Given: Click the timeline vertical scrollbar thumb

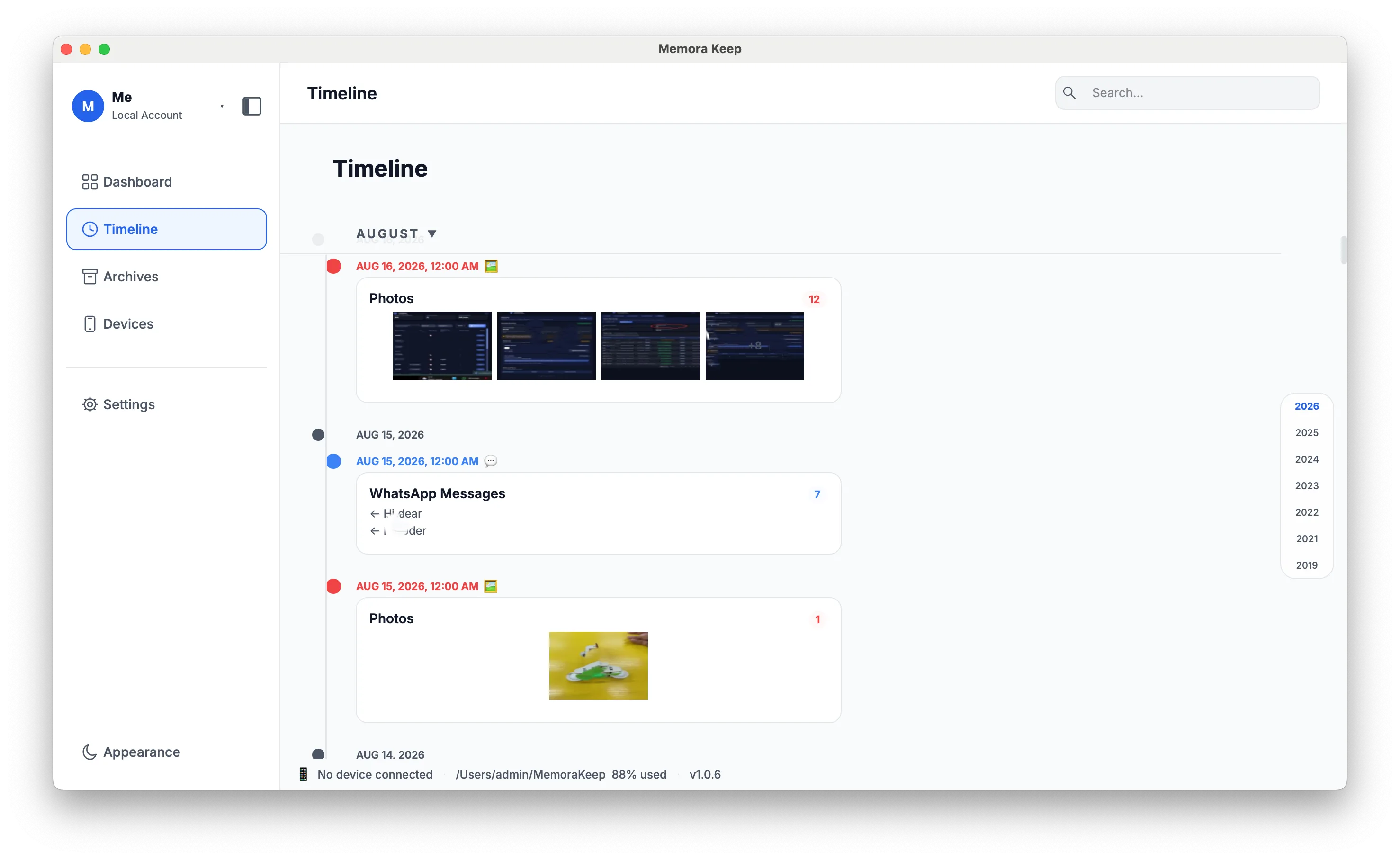Looking at the screenshot, I should pyautogui.click(x=1343, y=250).
